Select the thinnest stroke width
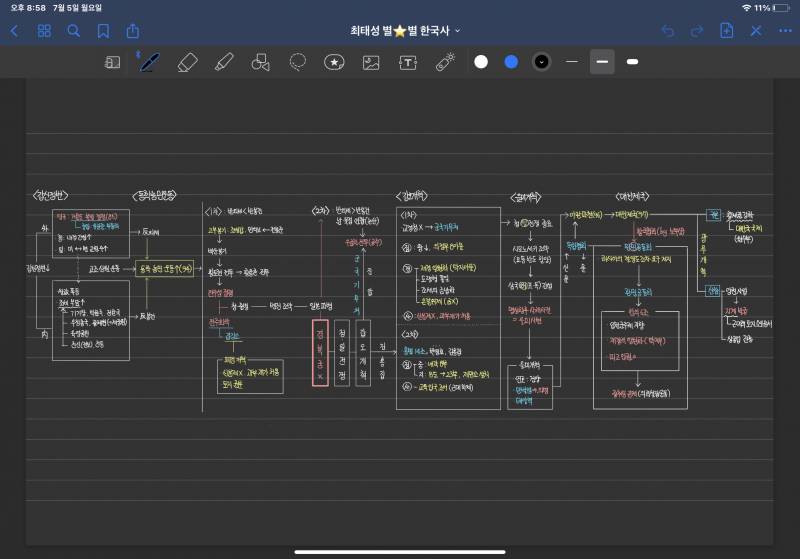 [x=572, y=62]
